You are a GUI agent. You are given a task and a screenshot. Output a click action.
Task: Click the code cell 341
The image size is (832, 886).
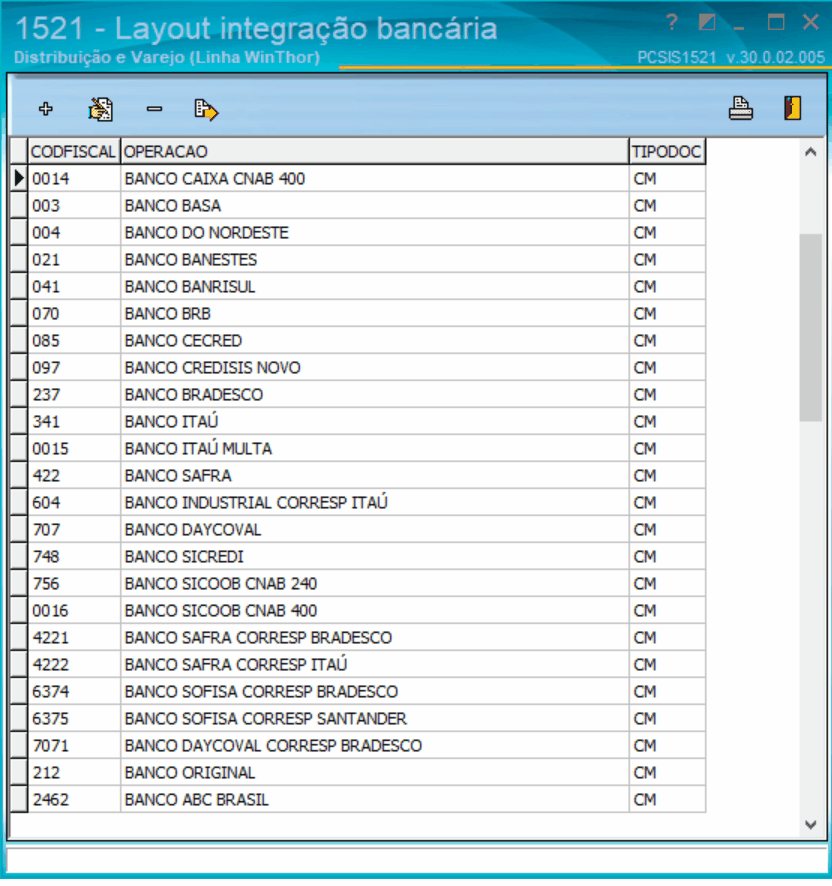[74, 422]
